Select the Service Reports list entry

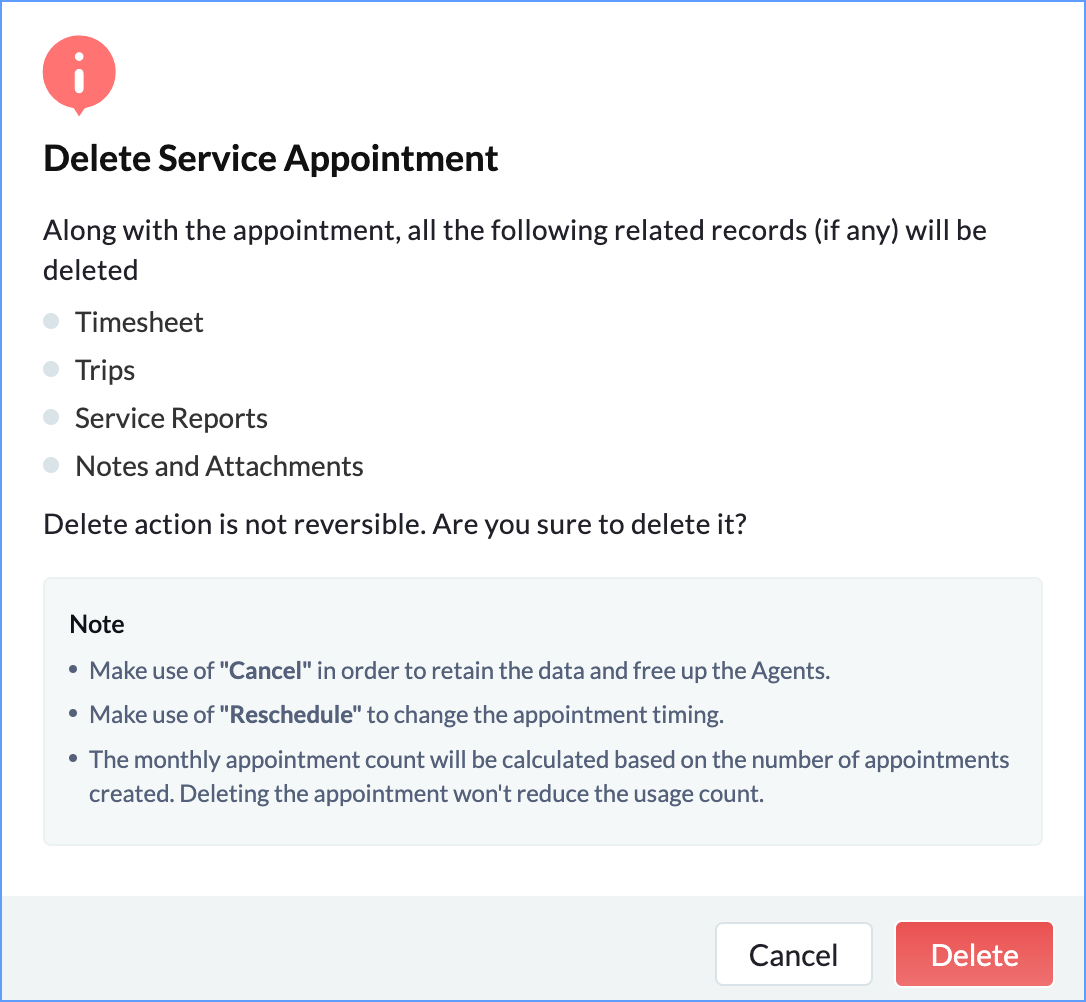[171, 418]
